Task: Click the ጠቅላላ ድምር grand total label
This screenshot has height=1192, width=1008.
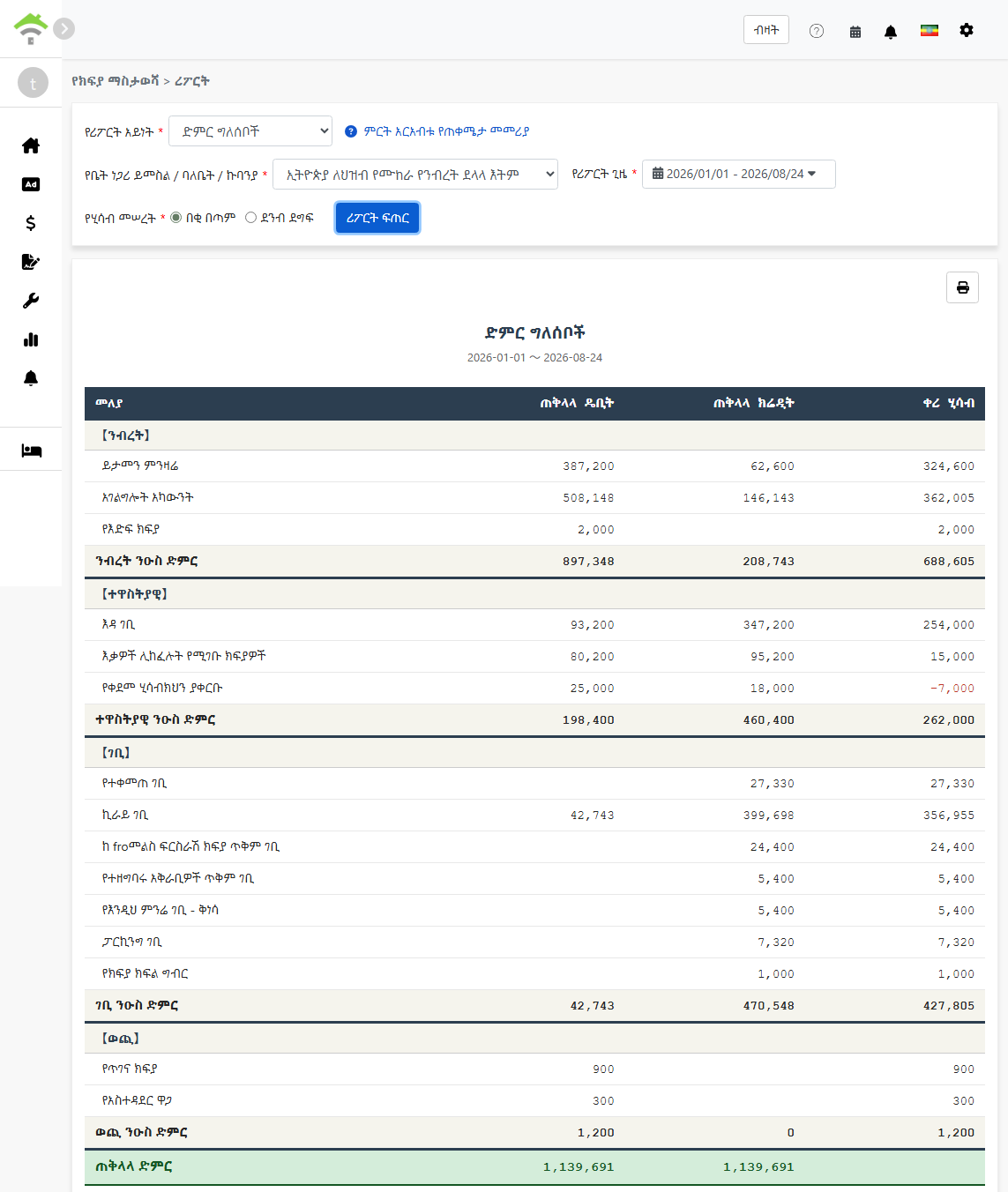Action: click(x=134, y=1166)
